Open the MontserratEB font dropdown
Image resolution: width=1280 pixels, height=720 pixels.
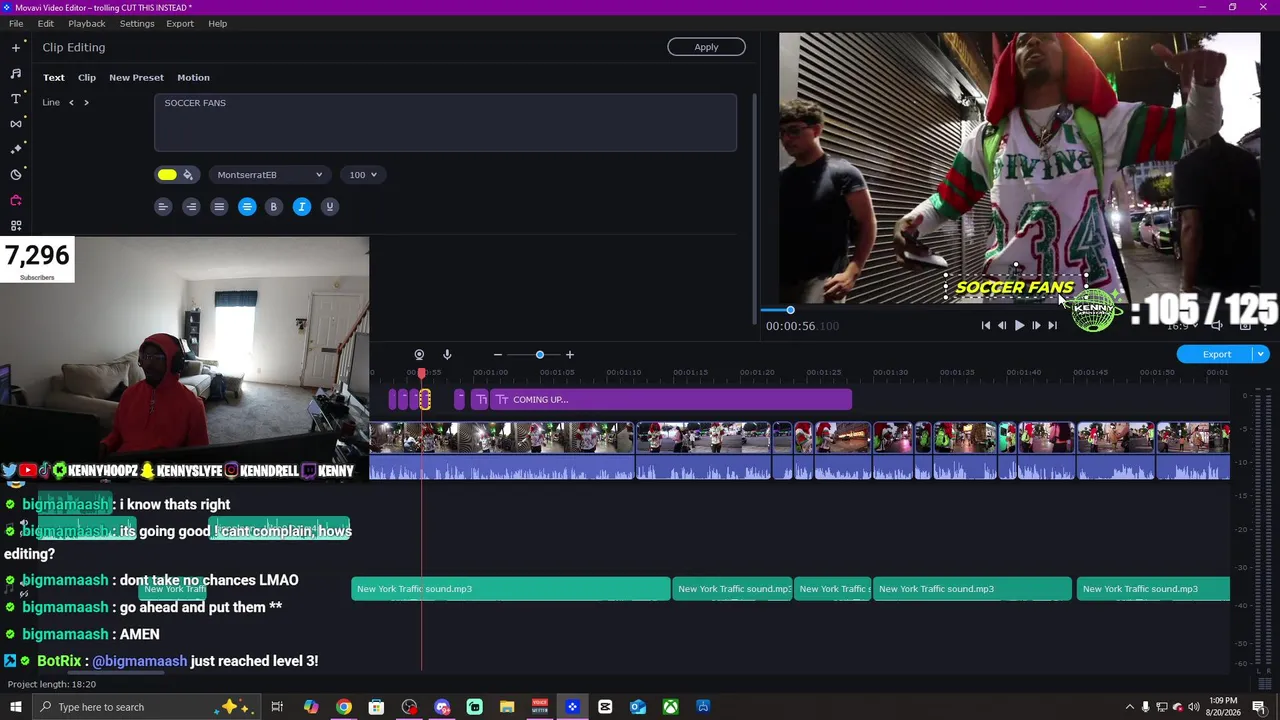(x=269, y=175)
